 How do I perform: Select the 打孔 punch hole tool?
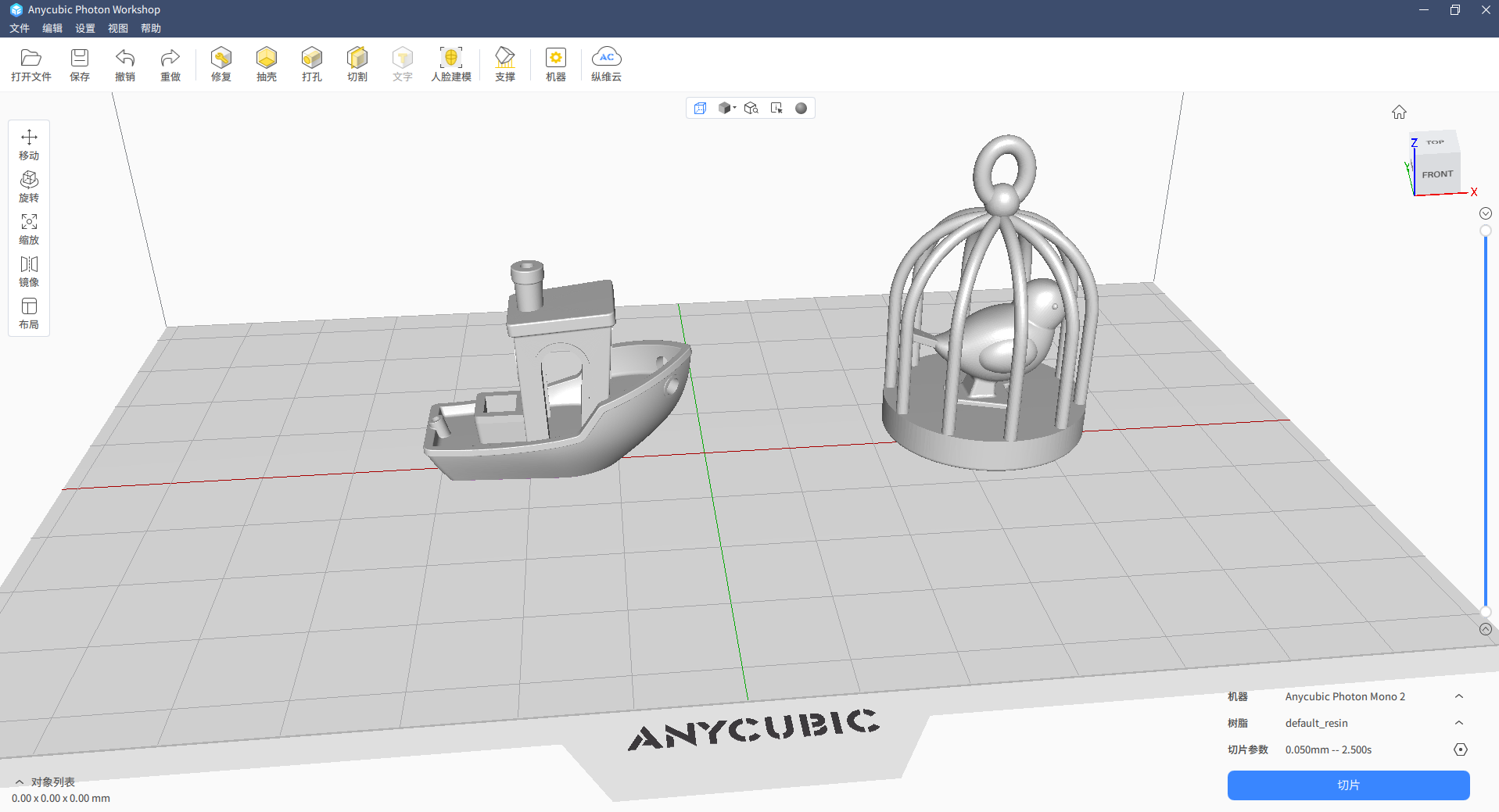(x=312, y=64)
